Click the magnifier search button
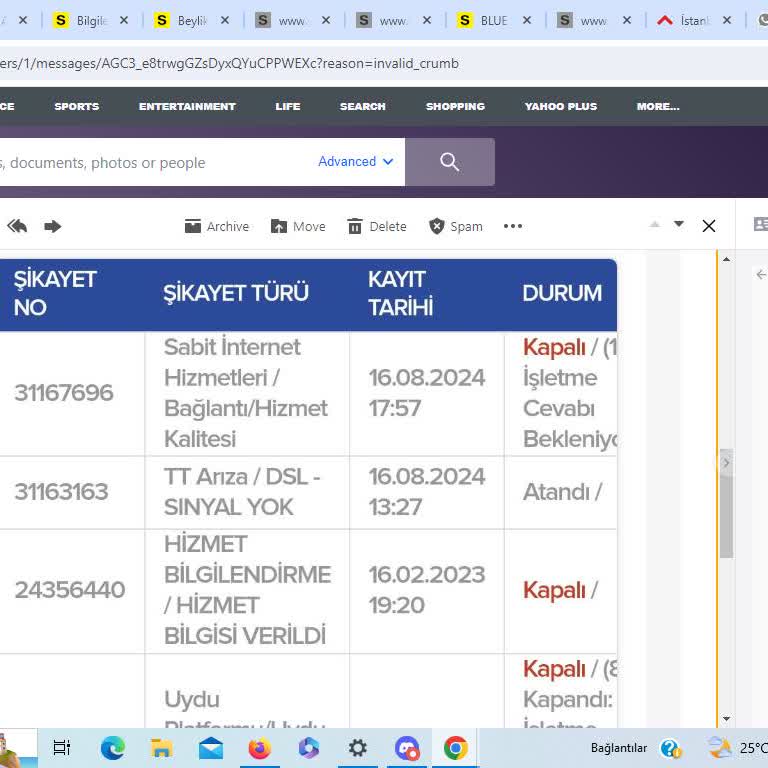 [x=450, y=162]
